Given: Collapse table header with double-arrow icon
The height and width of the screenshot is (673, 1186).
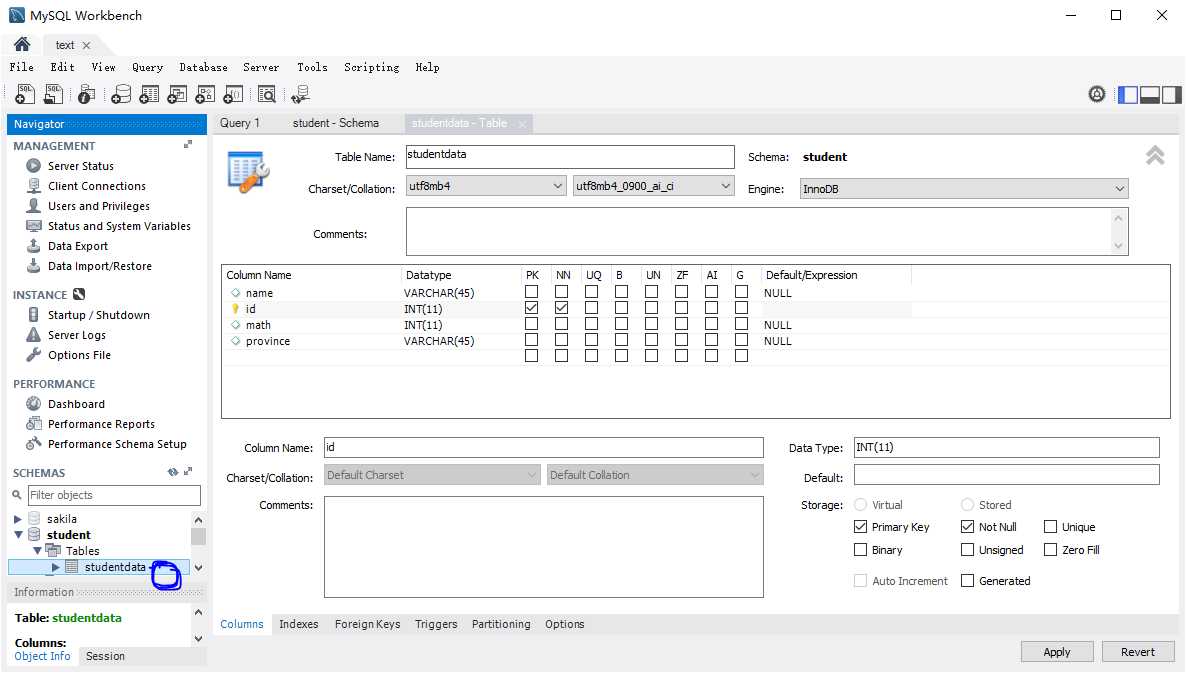Looking at the screenshot, I should pyautogui.click(x=1155, y=155).
